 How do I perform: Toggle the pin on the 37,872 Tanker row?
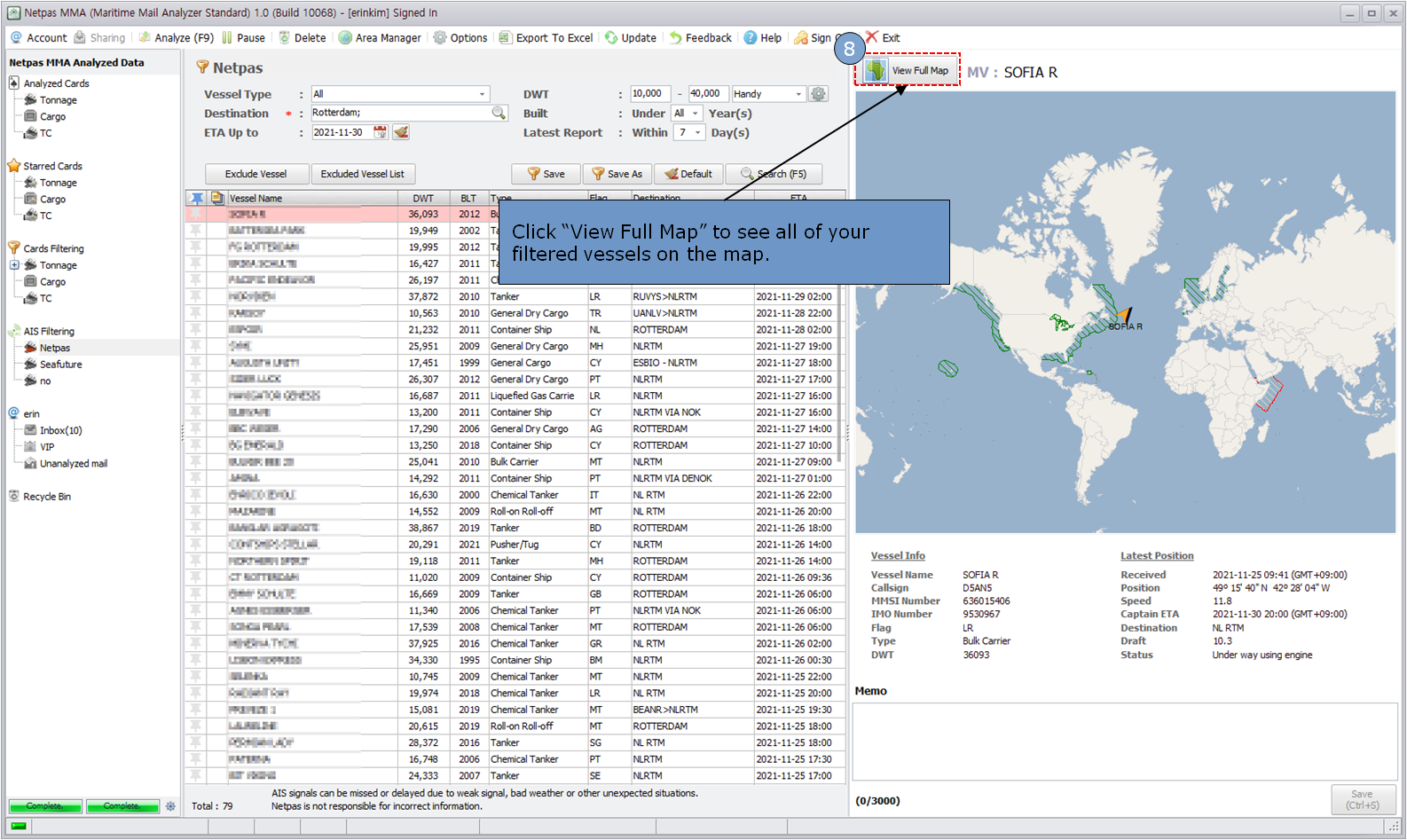196,296
